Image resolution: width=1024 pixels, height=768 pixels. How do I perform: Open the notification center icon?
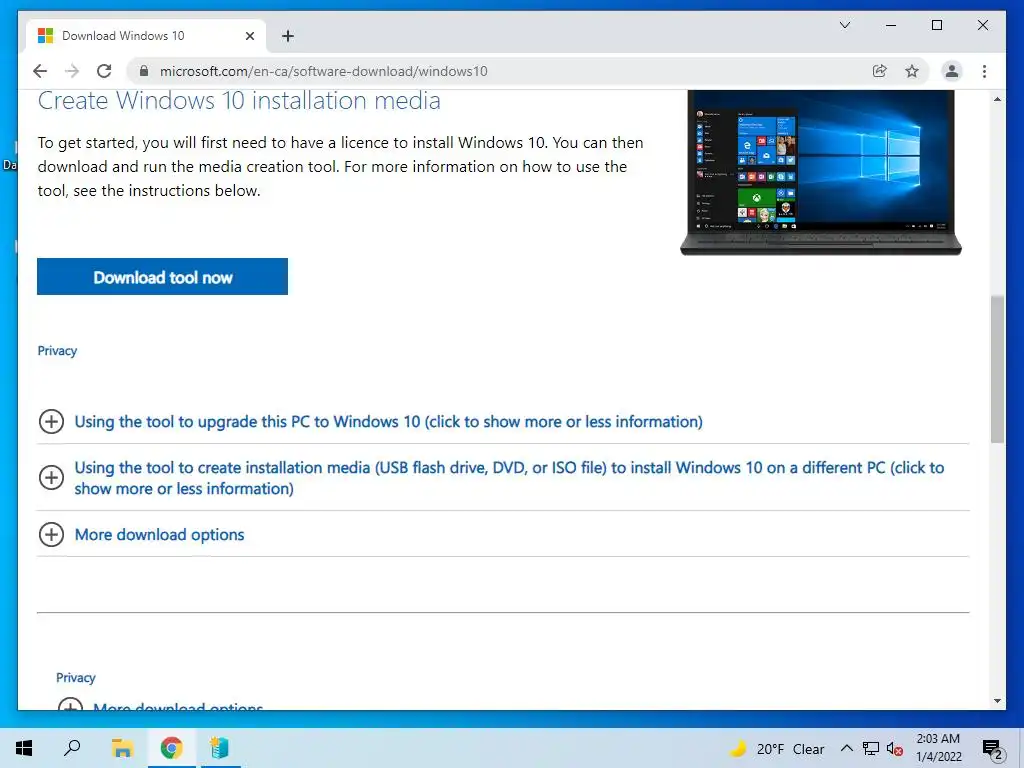tap(992, 749)
